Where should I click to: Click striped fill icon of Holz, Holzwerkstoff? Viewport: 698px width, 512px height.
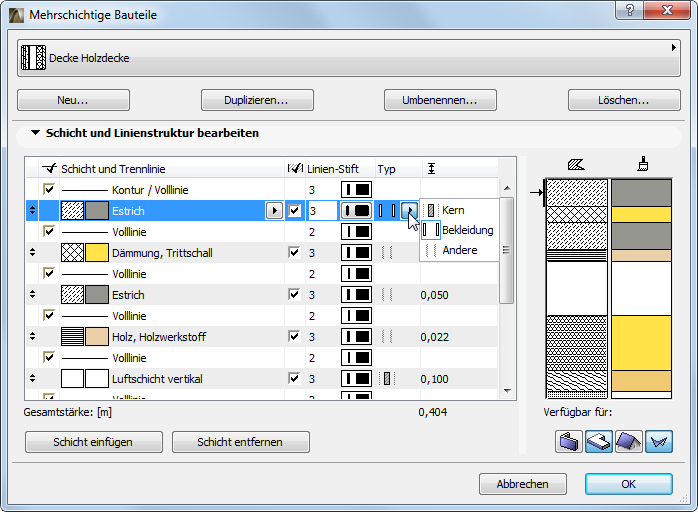click(x=72, y=337)
